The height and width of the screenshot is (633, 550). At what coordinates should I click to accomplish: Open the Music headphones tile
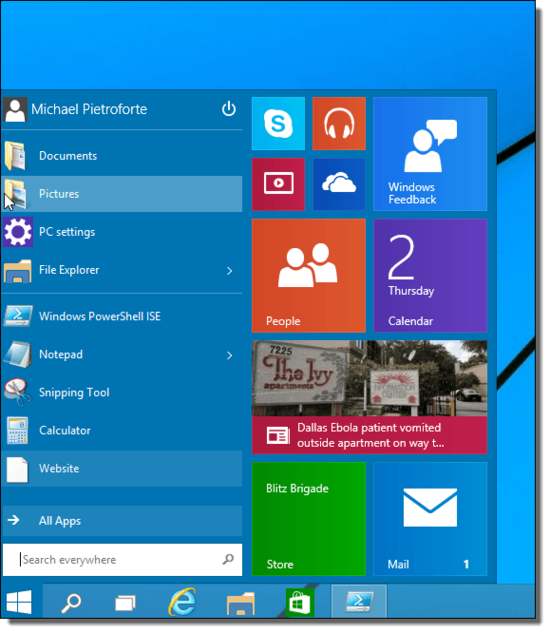tap(339, 124)
